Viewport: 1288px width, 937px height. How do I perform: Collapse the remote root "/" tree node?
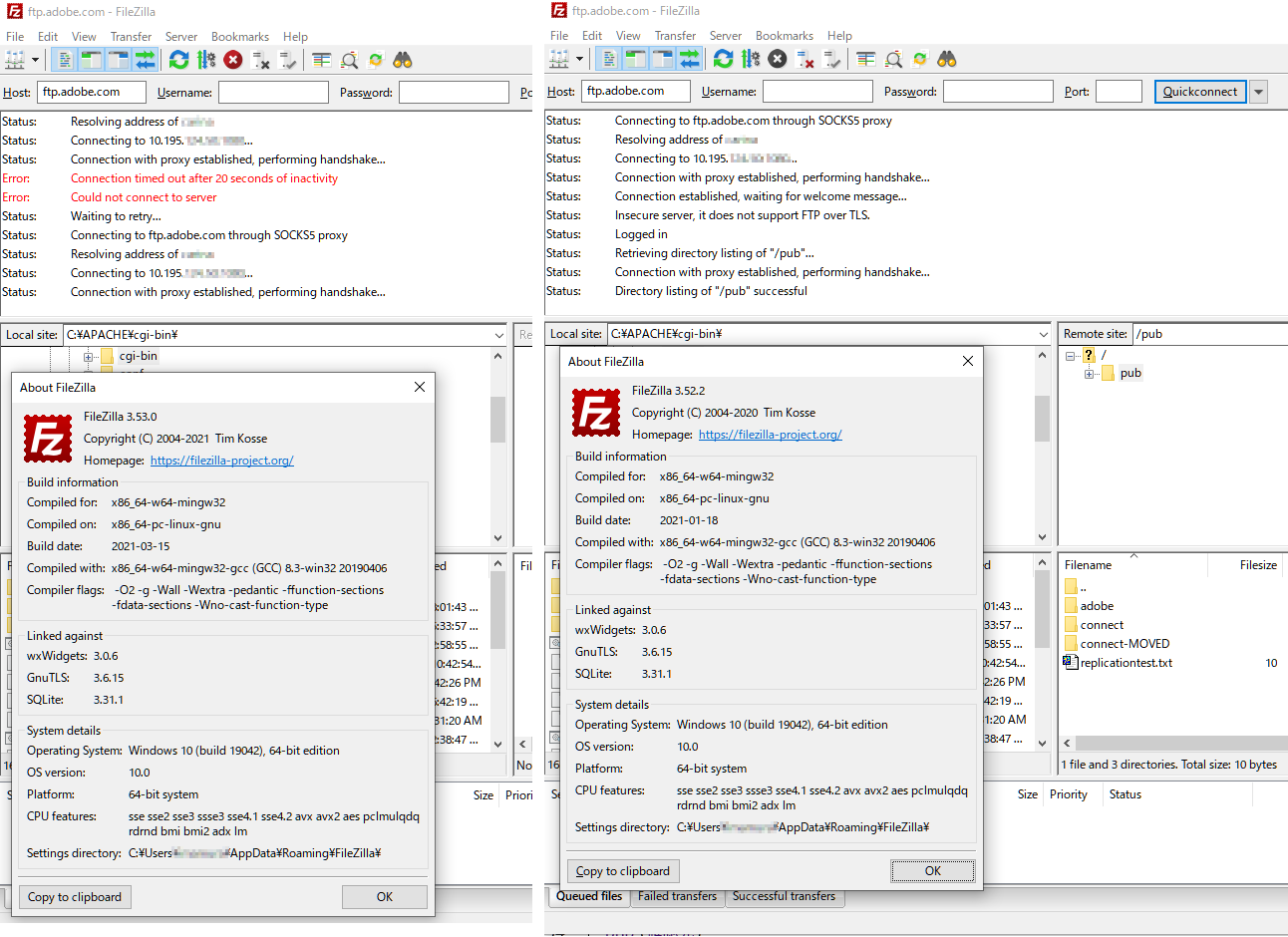[x=1070, y=356]
